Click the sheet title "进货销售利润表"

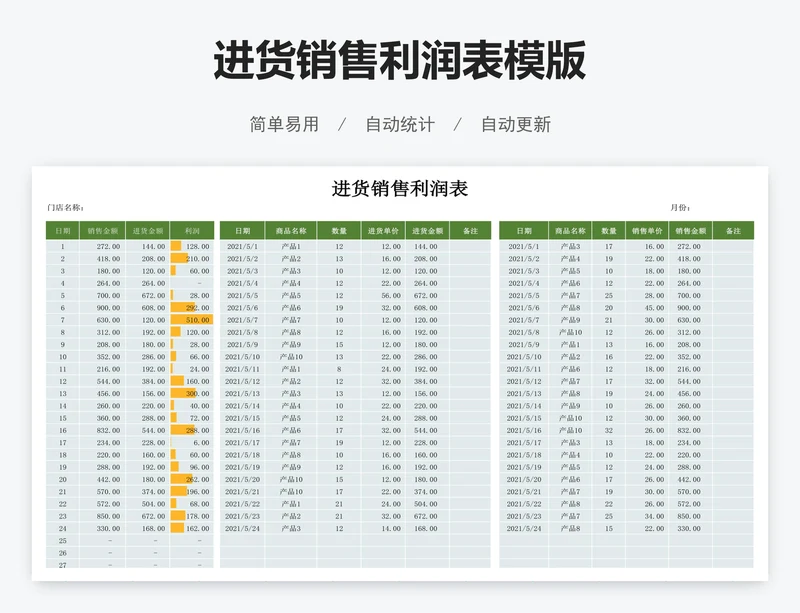click(399, 188)
